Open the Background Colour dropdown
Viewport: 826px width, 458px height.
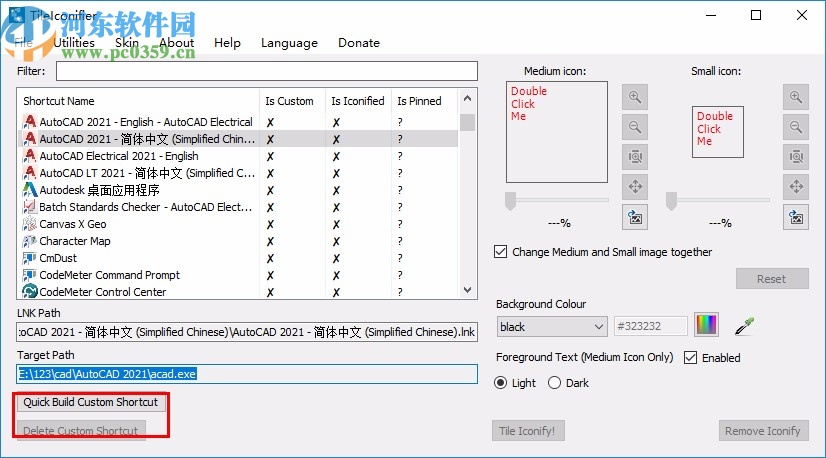pyautogui.click(x=552, y=327)
